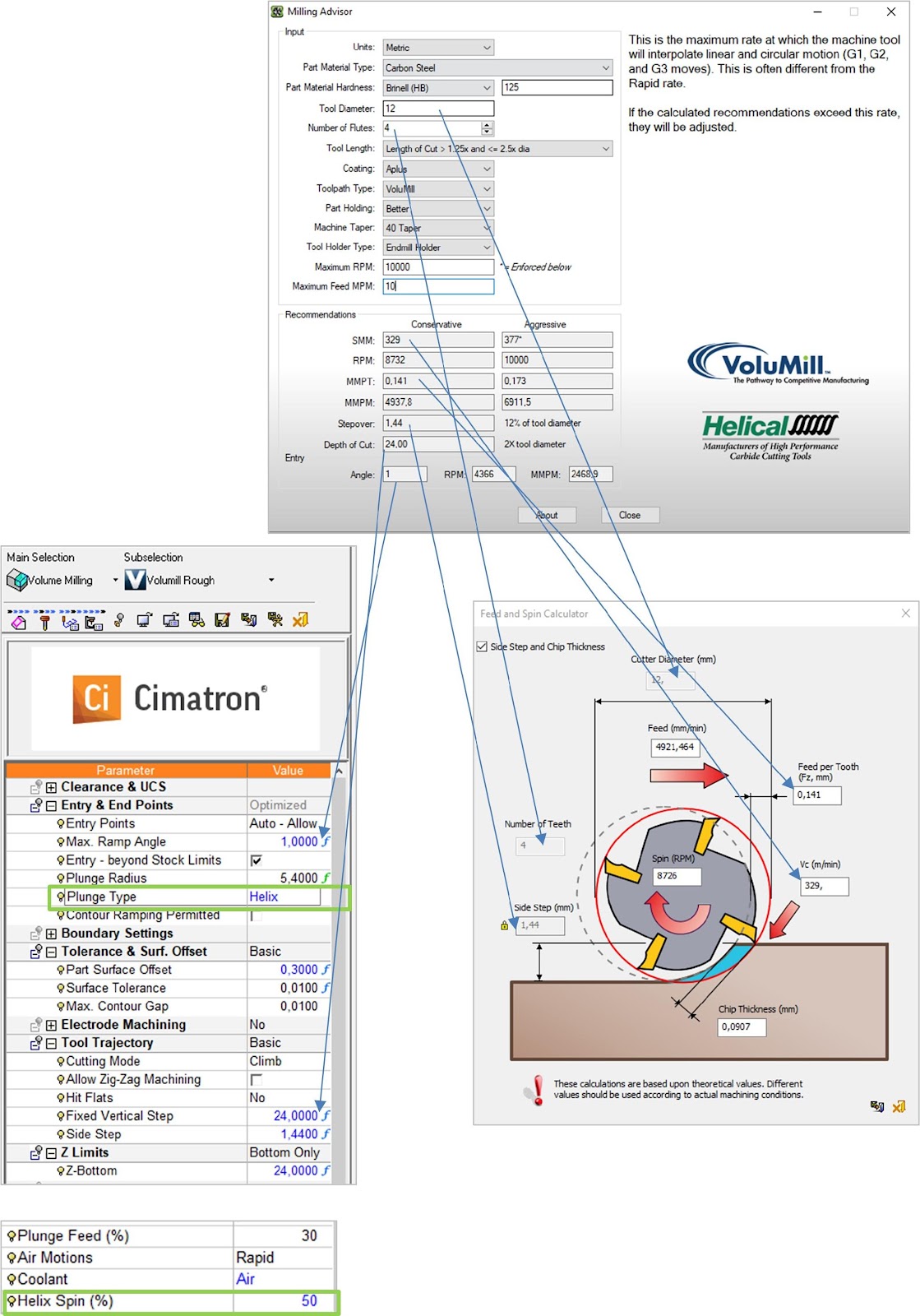Expand the Boundary Settings group
Screen dimensions: 920x1316
pyautogui.click(x=51, y=934)
